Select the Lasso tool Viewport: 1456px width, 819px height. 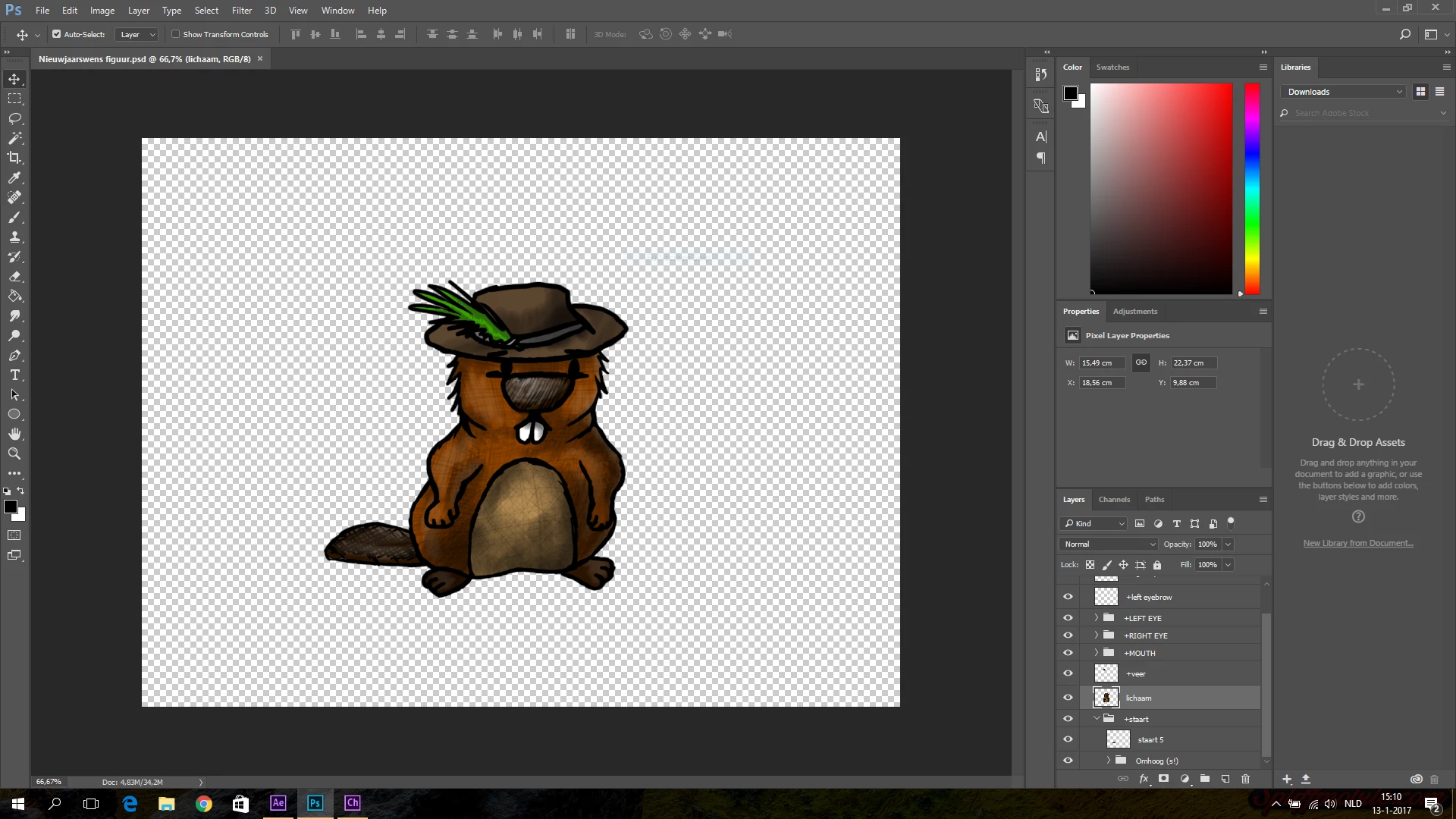coord(14,118)
